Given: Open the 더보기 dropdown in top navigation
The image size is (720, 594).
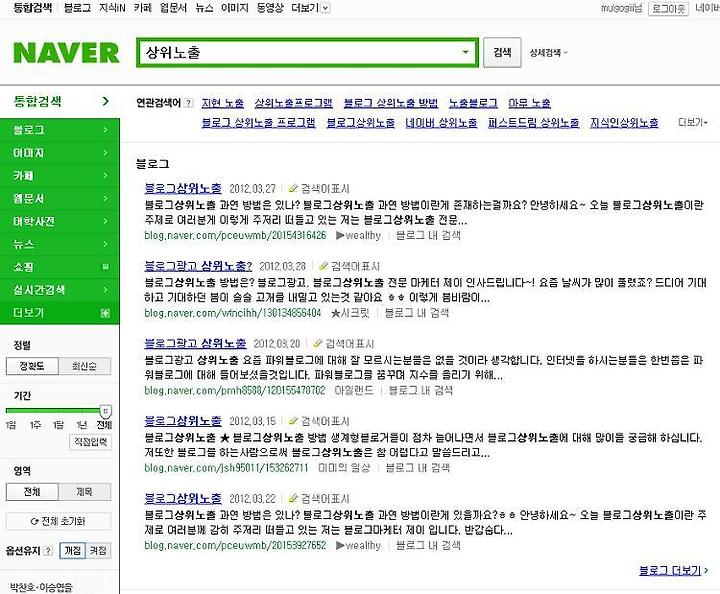Looking at the screenshot, I should [311, 8].
